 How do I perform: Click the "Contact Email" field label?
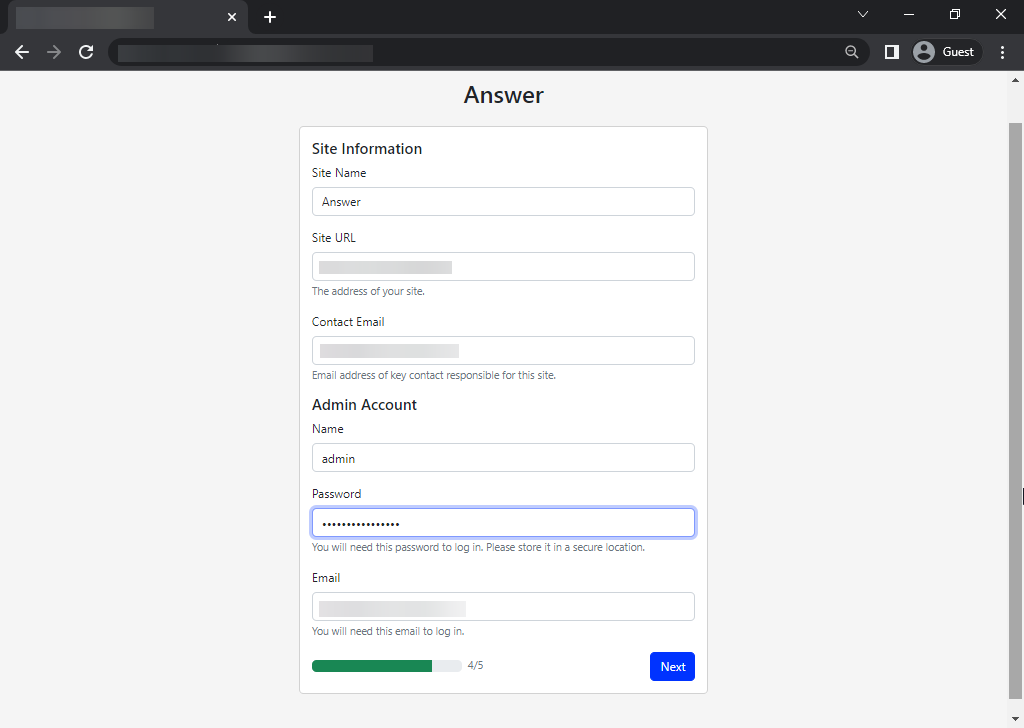348,322
